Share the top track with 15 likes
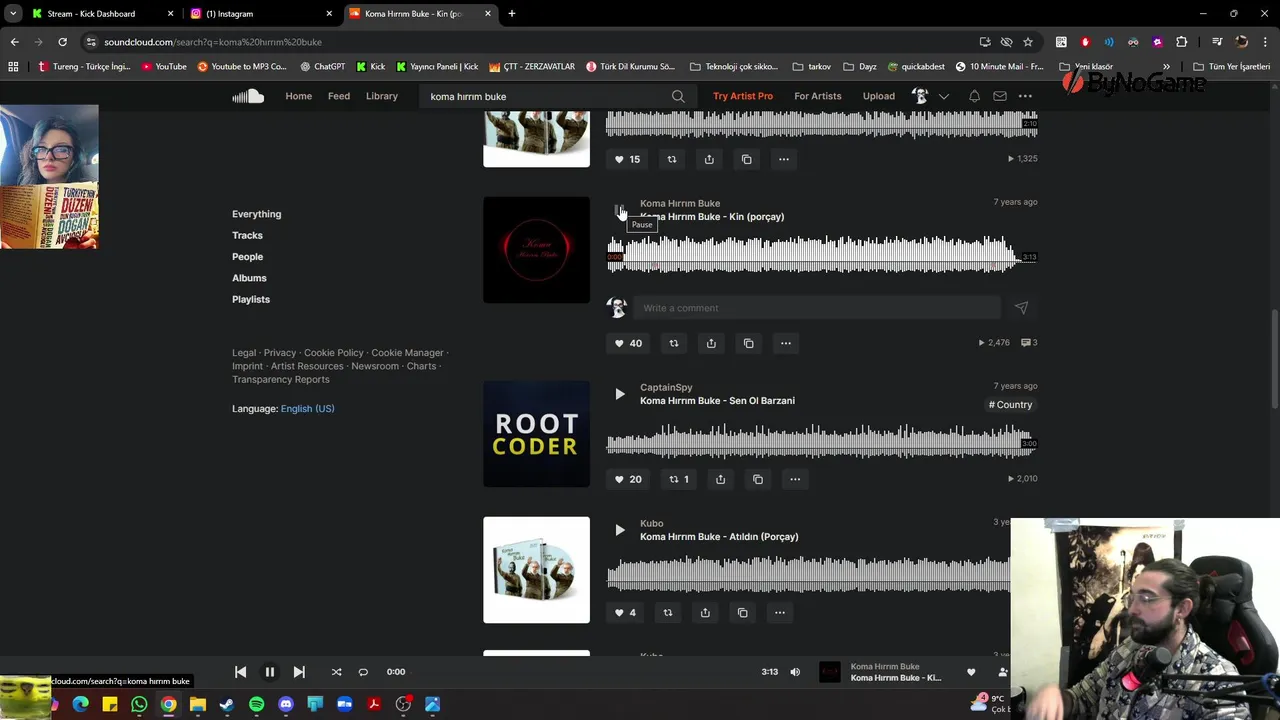Image resolution: width=1280 pixels, height=720 pixels. (709, 159)
